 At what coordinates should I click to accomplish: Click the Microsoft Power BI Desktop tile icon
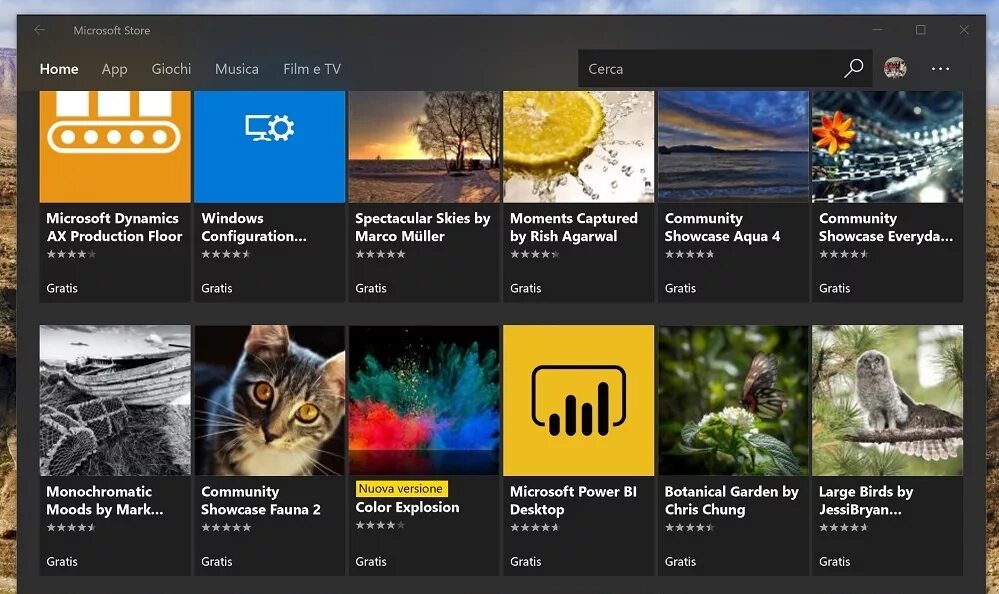[x=578, y=400]
